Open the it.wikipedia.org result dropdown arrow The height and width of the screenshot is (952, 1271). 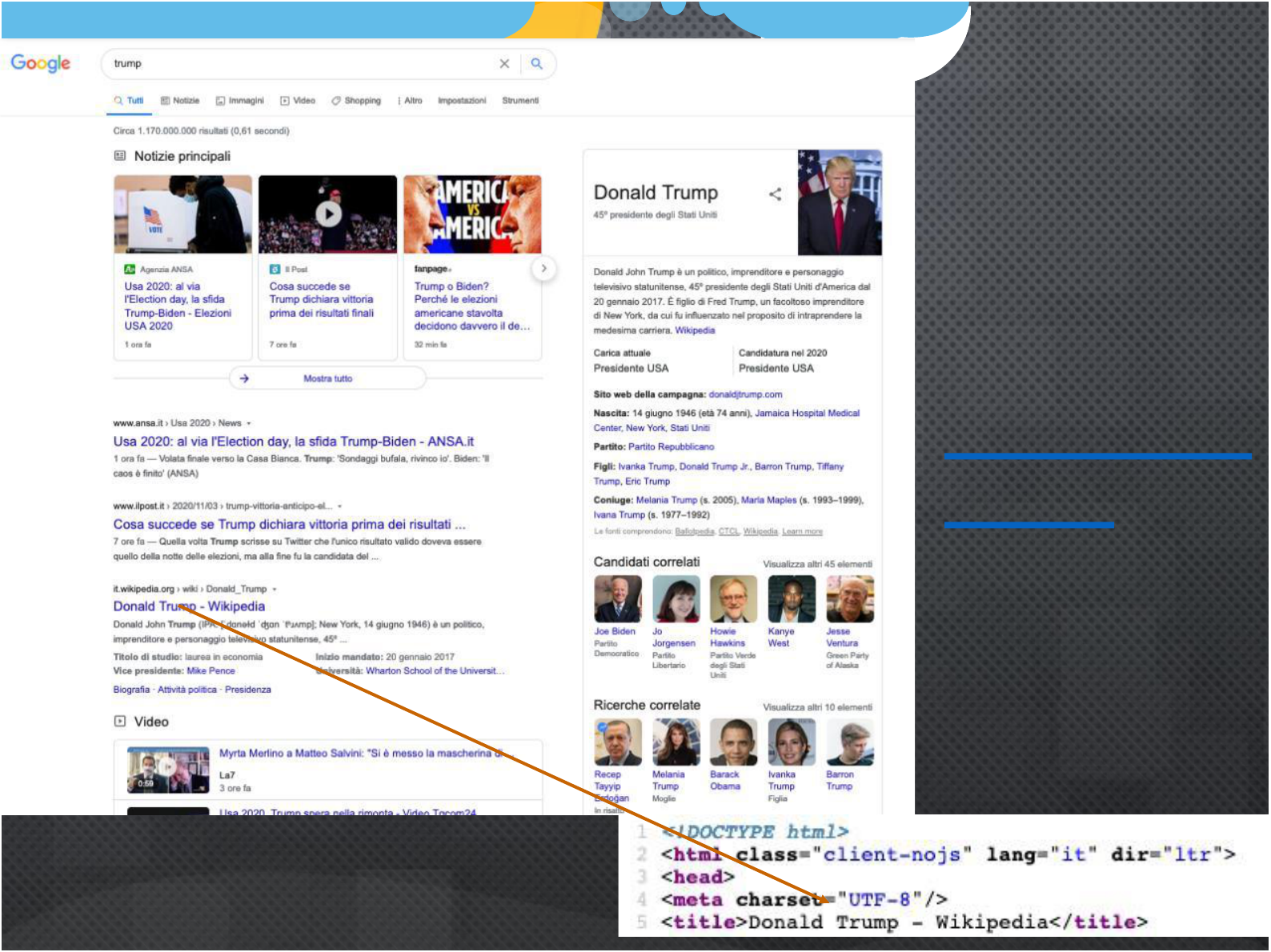pos(275,590)
